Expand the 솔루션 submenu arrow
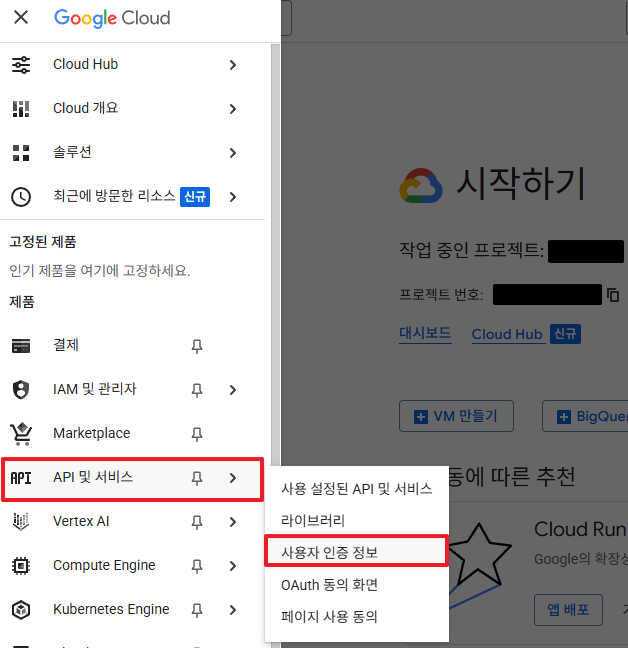 pos(233,153)
